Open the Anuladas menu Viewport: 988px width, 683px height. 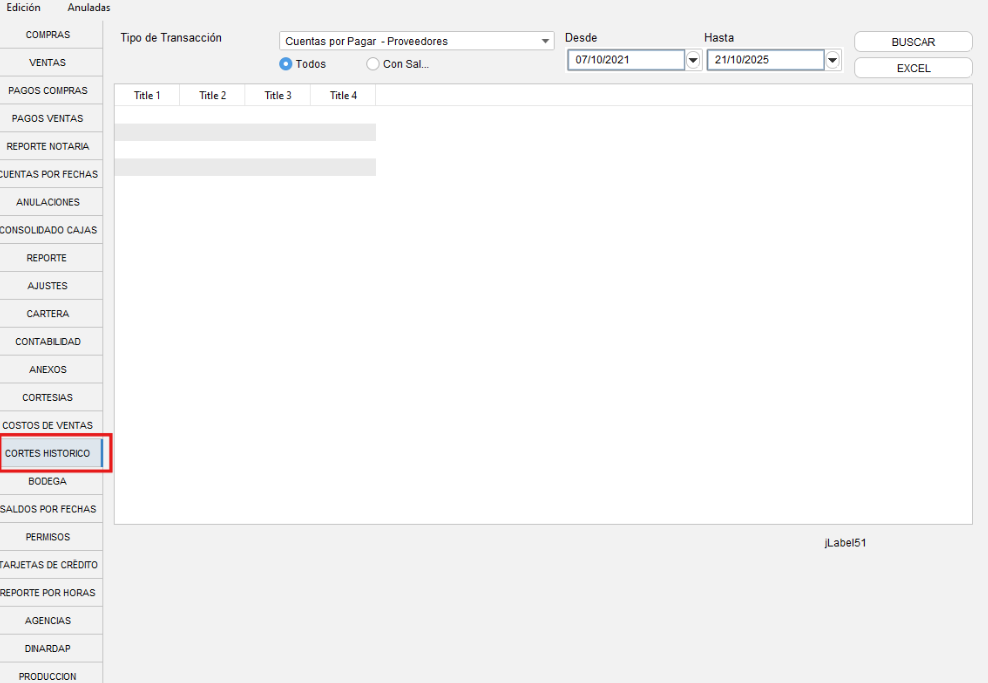coord(89,7)
